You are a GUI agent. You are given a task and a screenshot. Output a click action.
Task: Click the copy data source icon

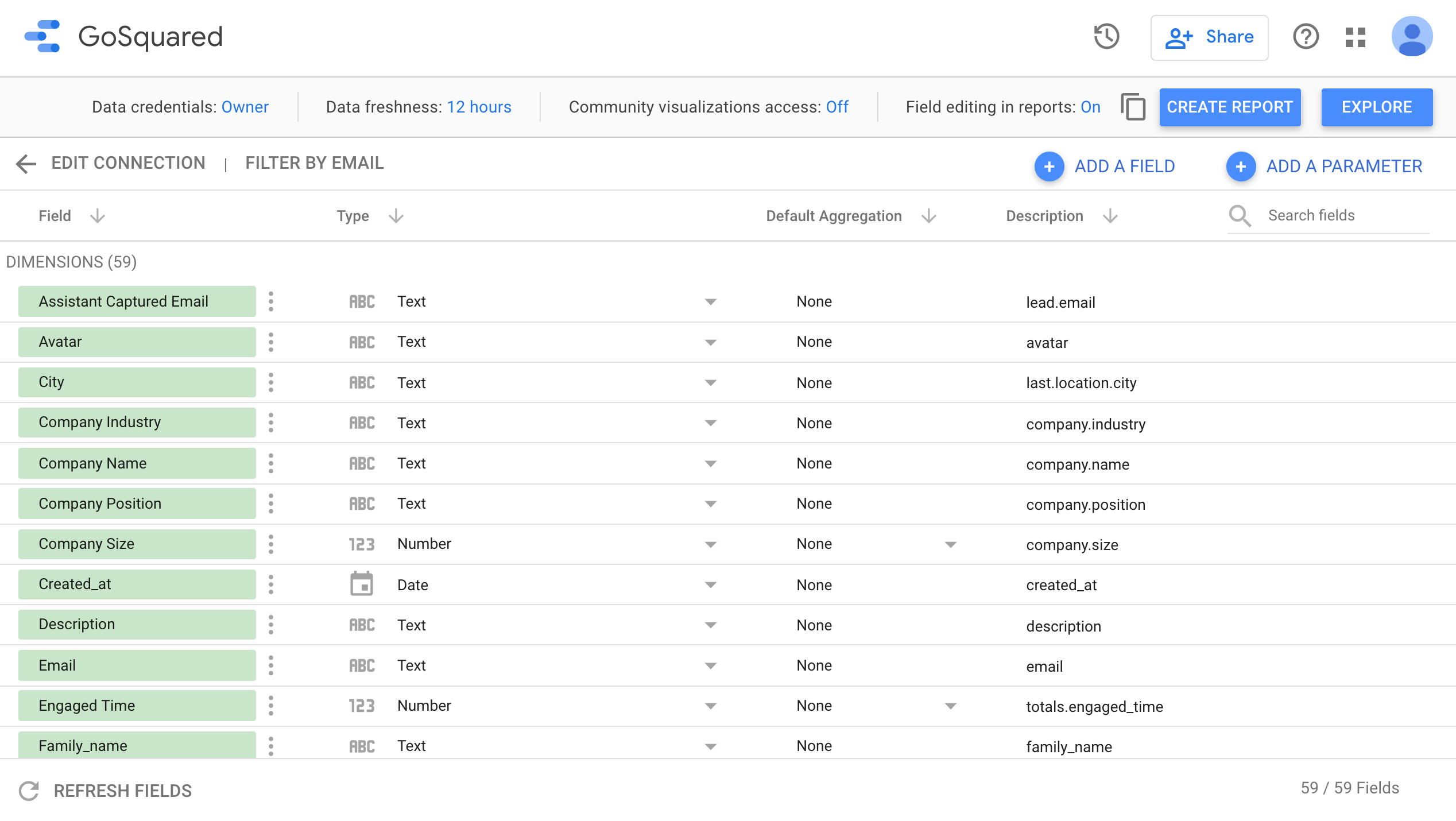(1133, 107)
